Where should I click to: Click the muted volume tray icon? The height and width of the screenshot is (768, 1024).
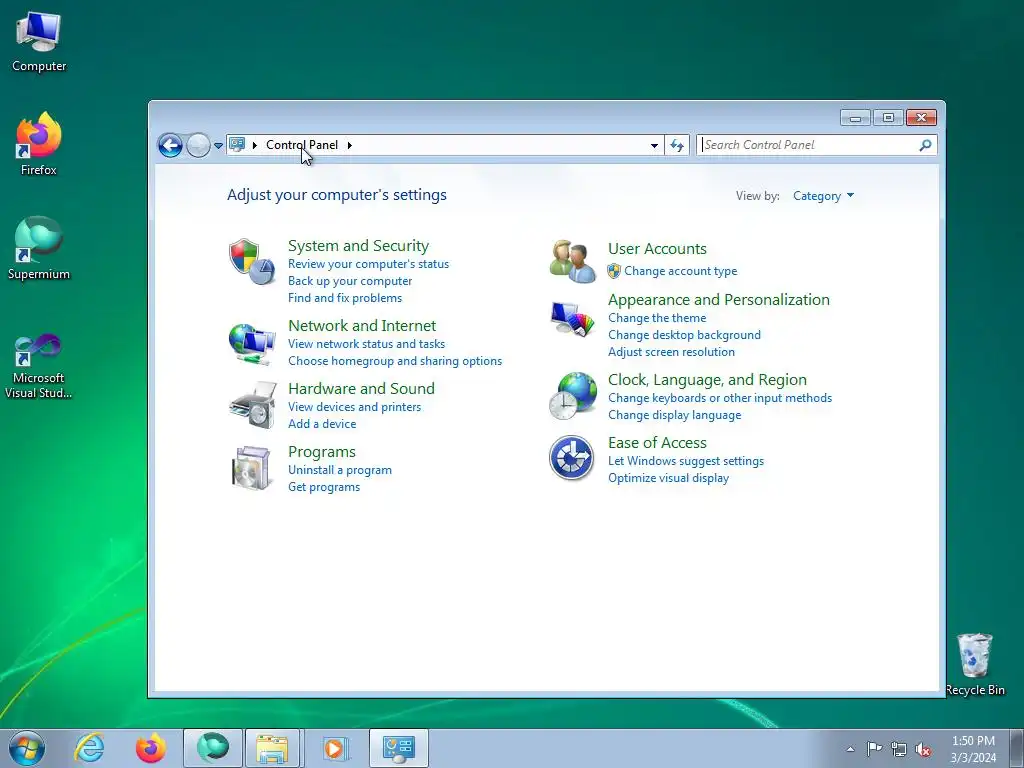point(923,749)
